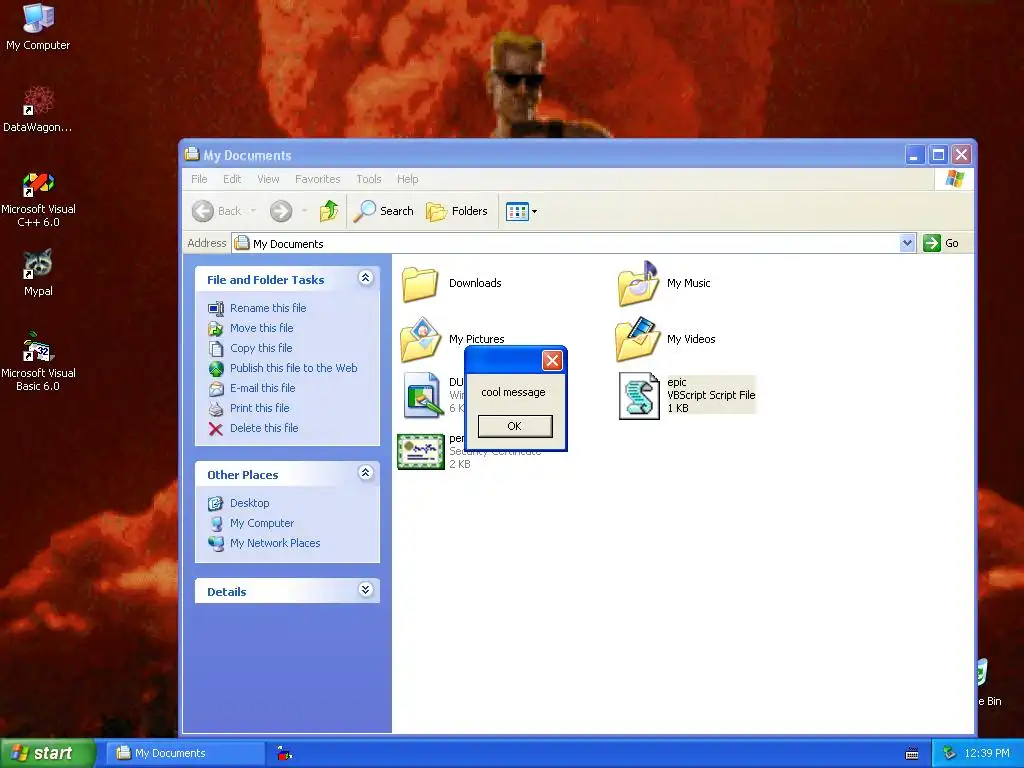Click Delete this file
This screenshot has width=1024, height=768.
click(x=264, y=428)
